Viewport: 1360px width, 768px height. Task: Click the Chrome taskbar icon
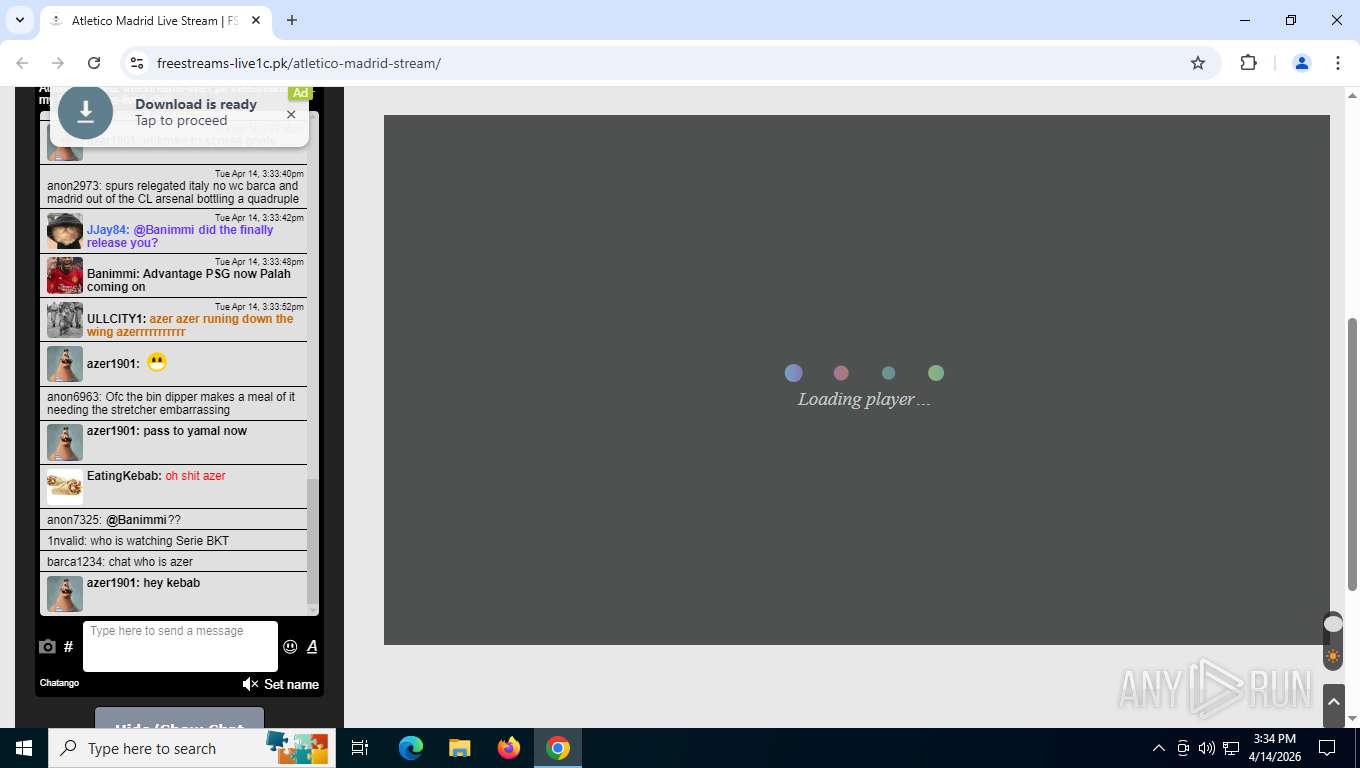tap(558, 748)
